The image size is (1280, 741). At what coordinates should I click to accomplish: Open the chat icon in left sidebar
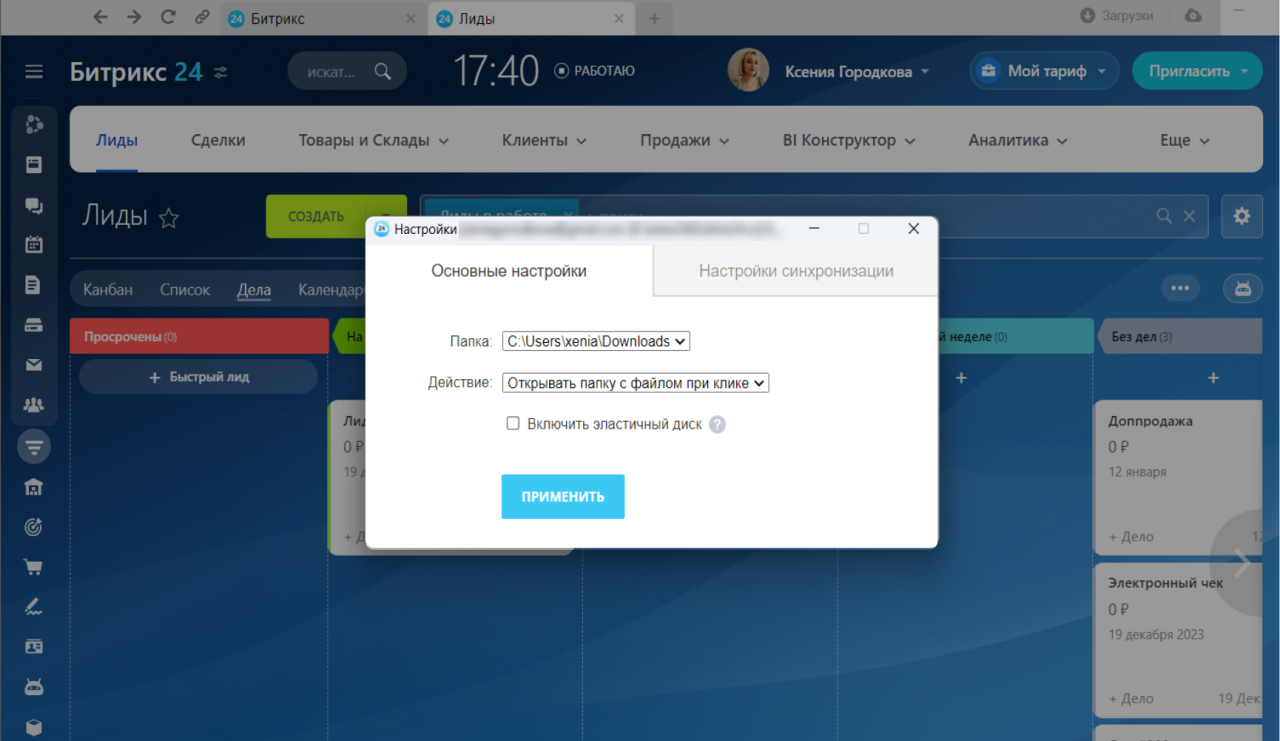[x=34, y=206]
